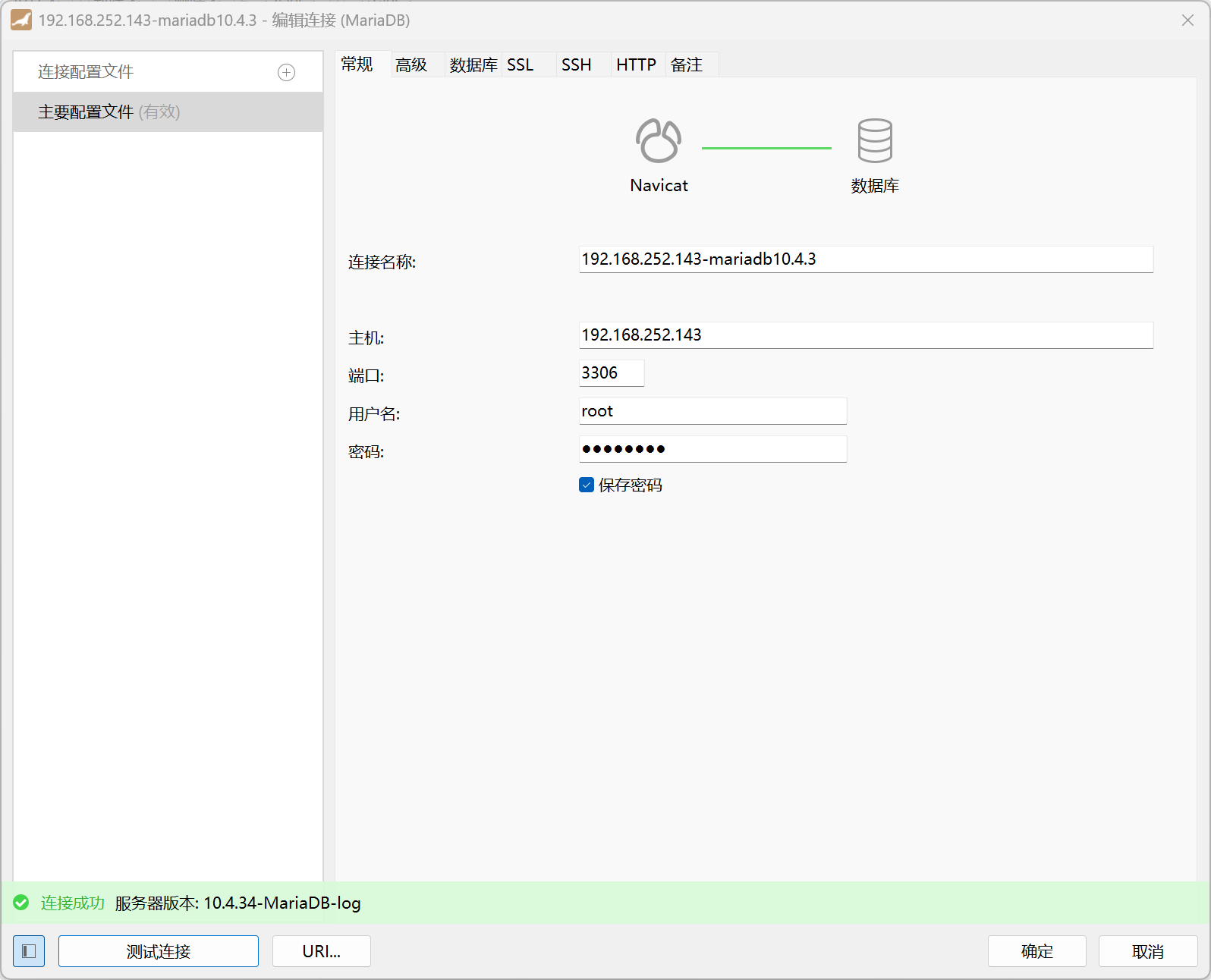Click the green success checkmark icon
This screenshot has height=980, width=1211.
tap(21, 903)
